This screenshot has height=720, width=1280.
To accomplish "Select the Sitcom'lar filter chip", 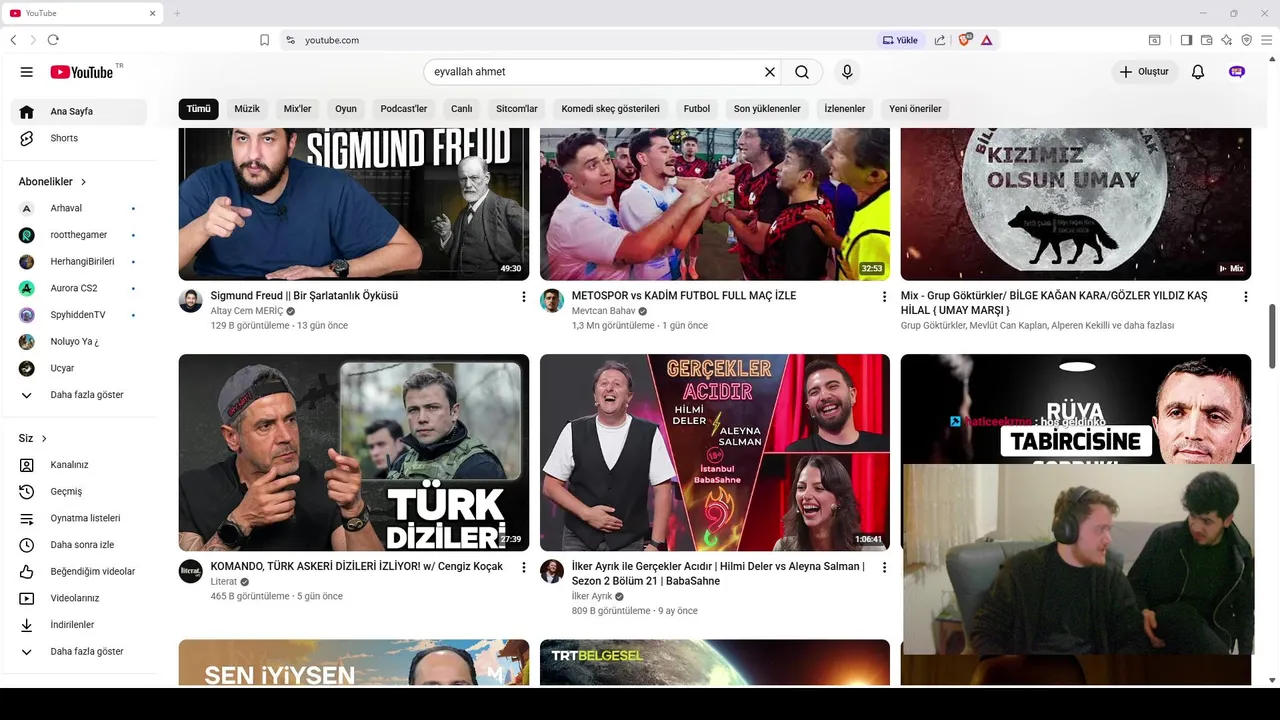I will coord(517,109).
